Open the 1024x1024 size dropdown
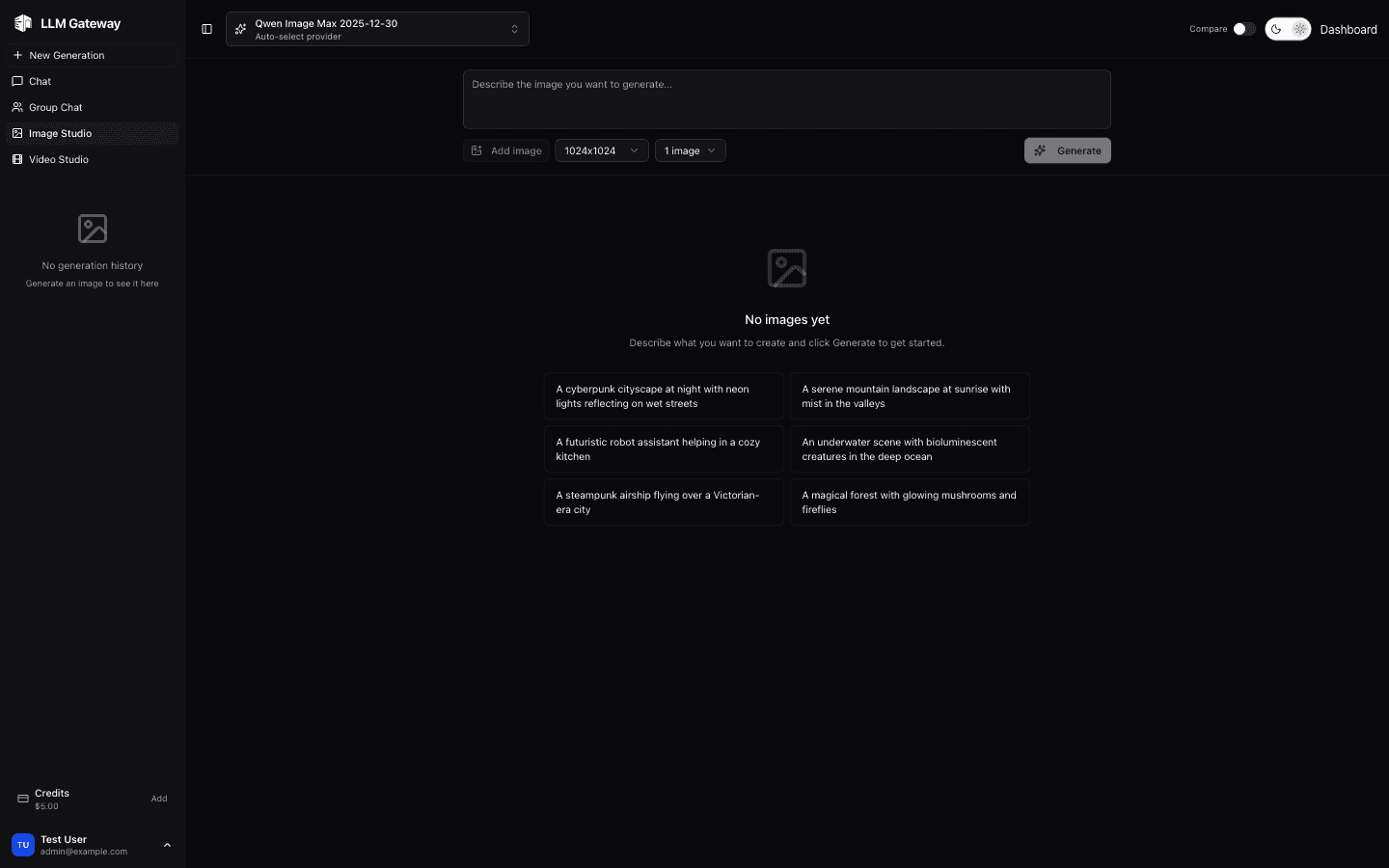This screenshot has height=868, width=1389. (x=601, y=150)
